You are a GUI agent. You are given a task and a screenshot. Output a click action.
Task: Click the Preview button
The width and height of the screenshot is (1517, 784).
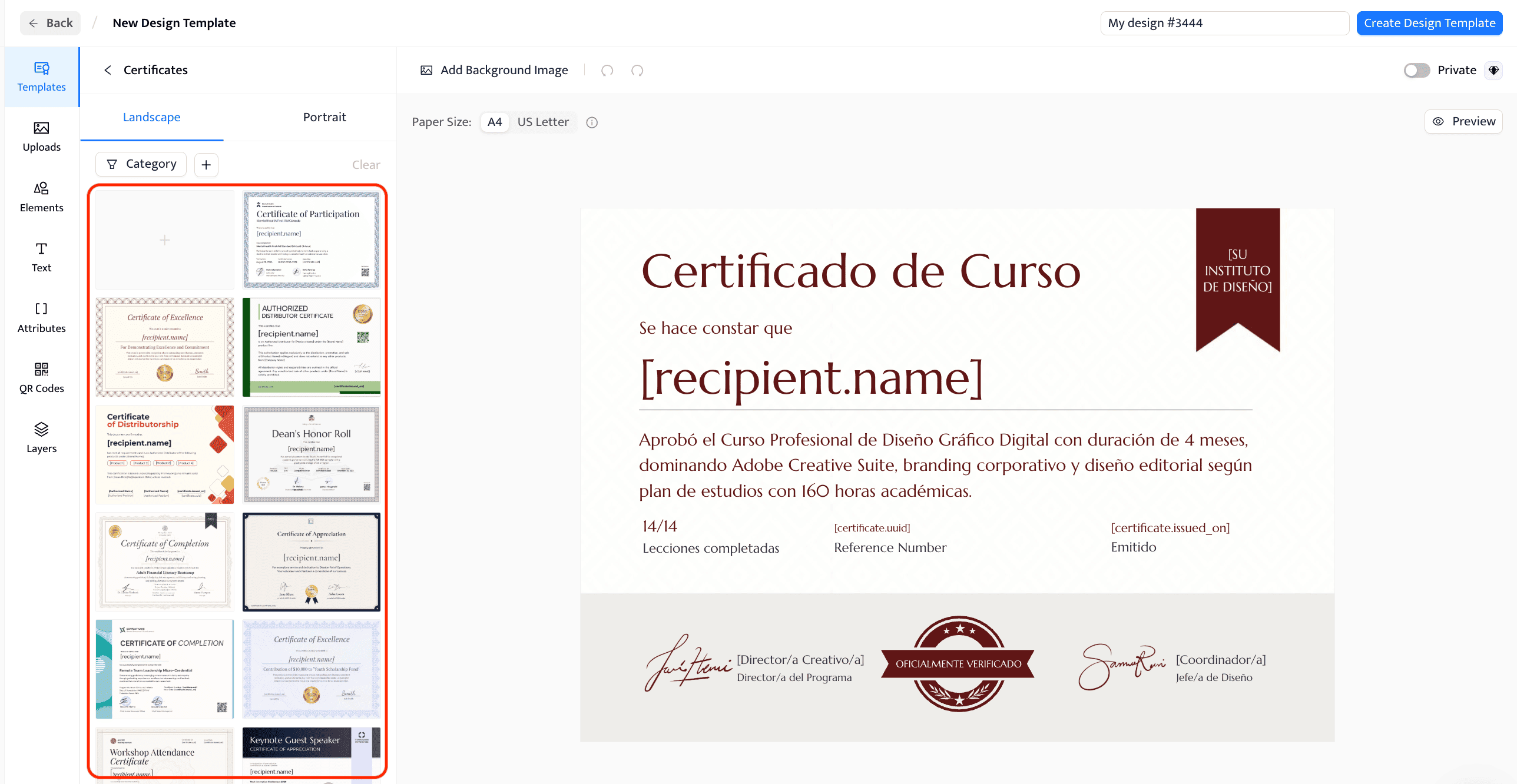coord(1463,121)
